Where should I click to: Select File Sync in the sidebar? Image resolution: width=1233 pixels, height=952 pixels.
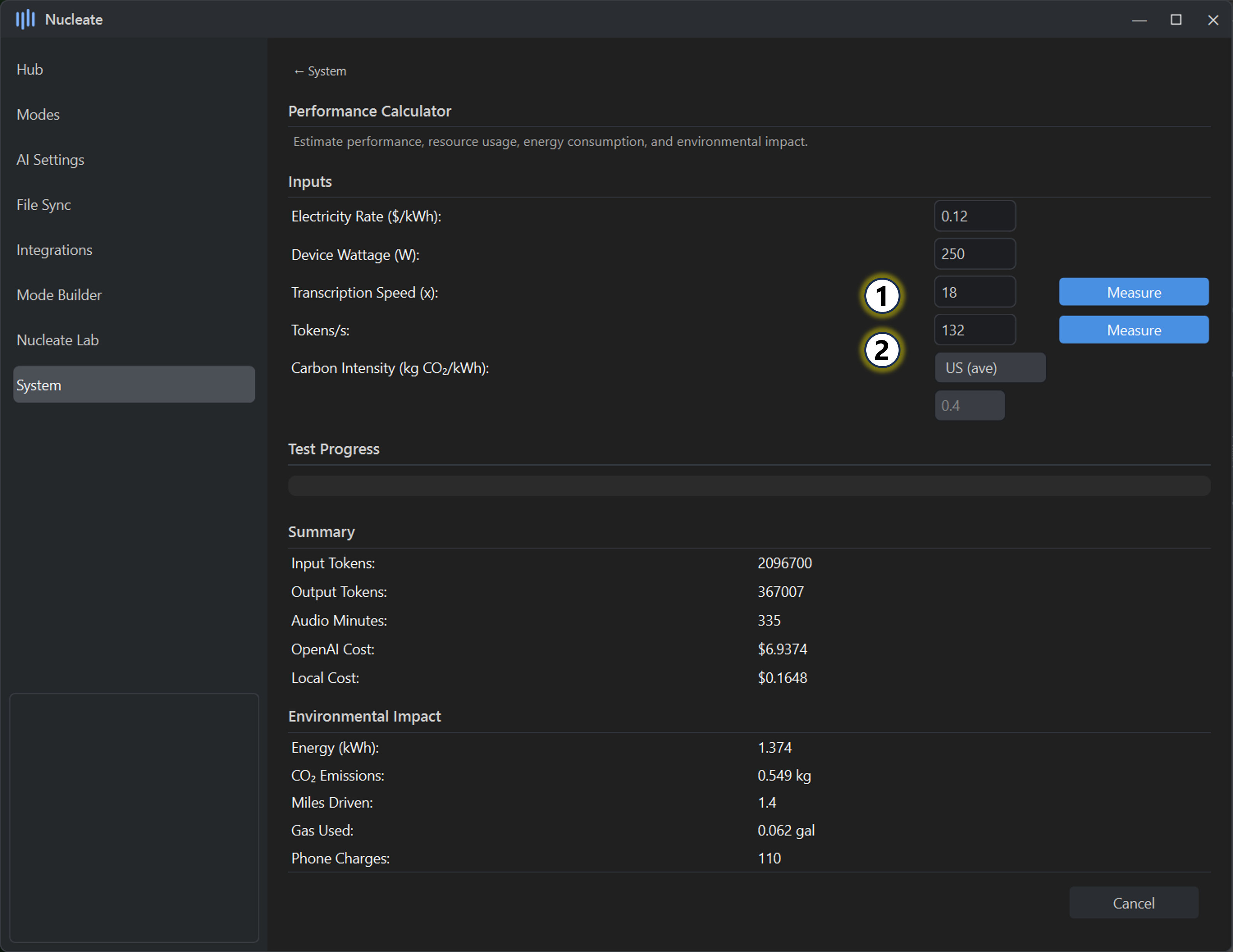coord(43,205)
